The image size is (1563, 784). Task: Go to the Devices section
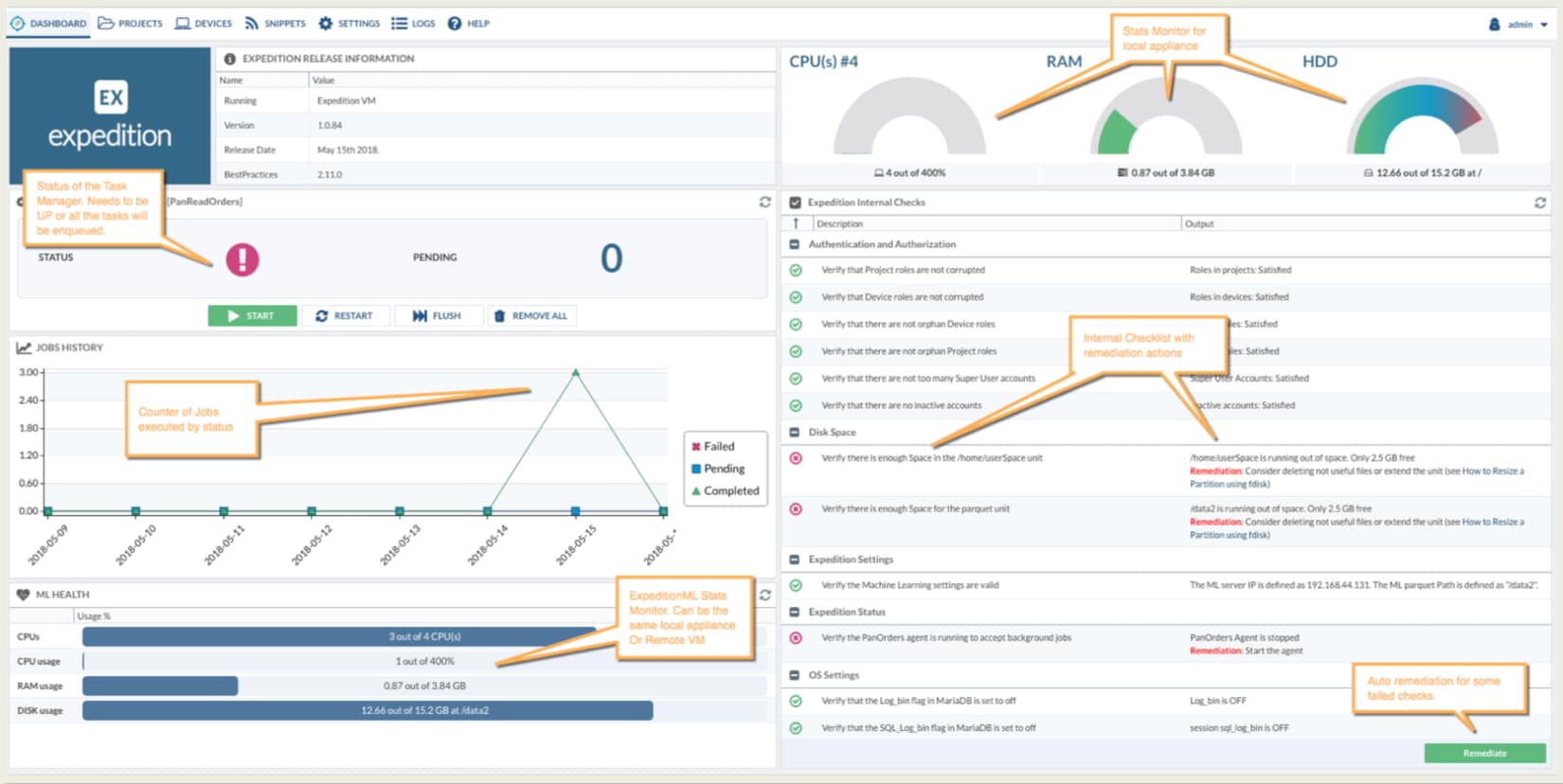click(204, 24)
